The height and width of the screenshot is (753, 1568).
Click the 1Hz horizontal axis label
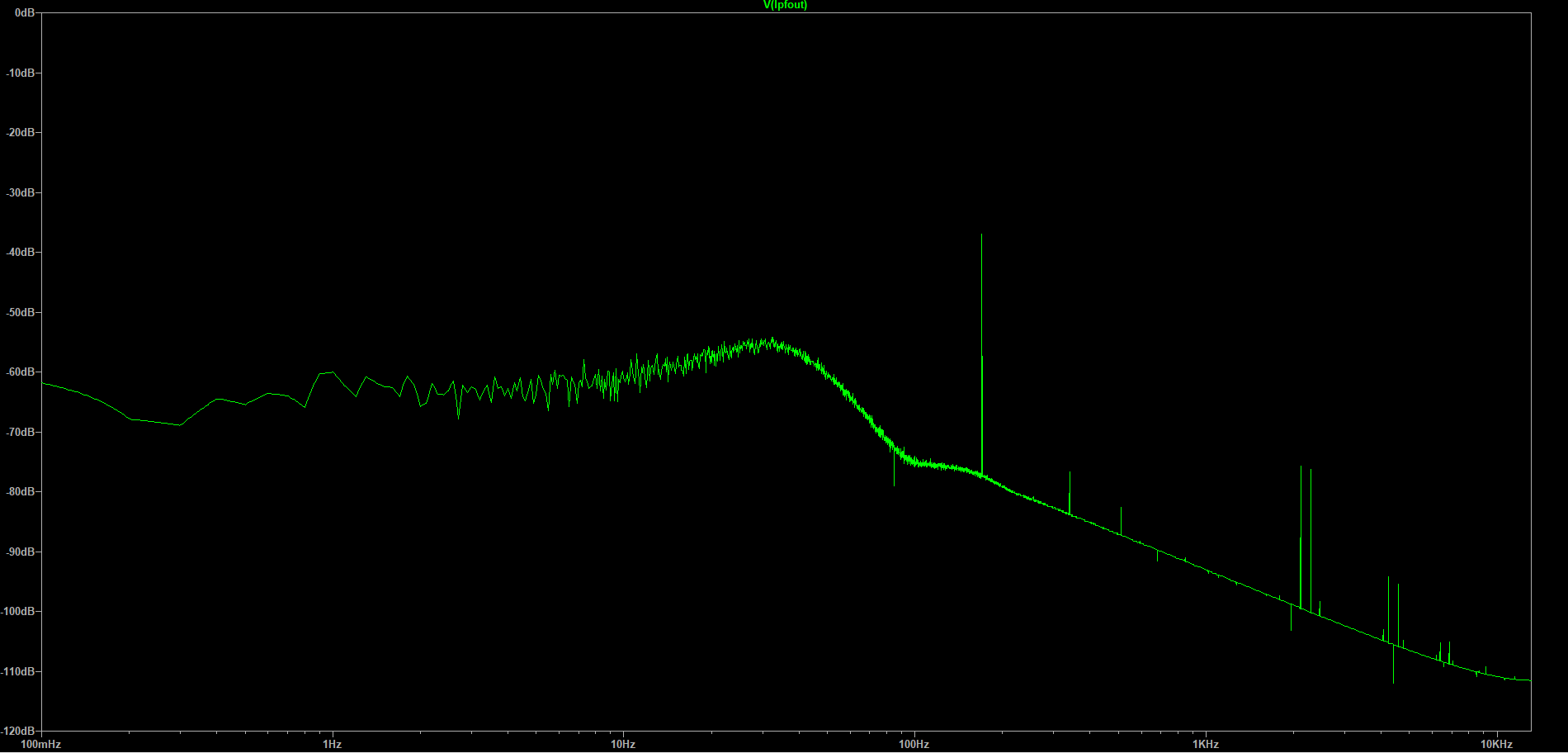click(x=332, y=744)
